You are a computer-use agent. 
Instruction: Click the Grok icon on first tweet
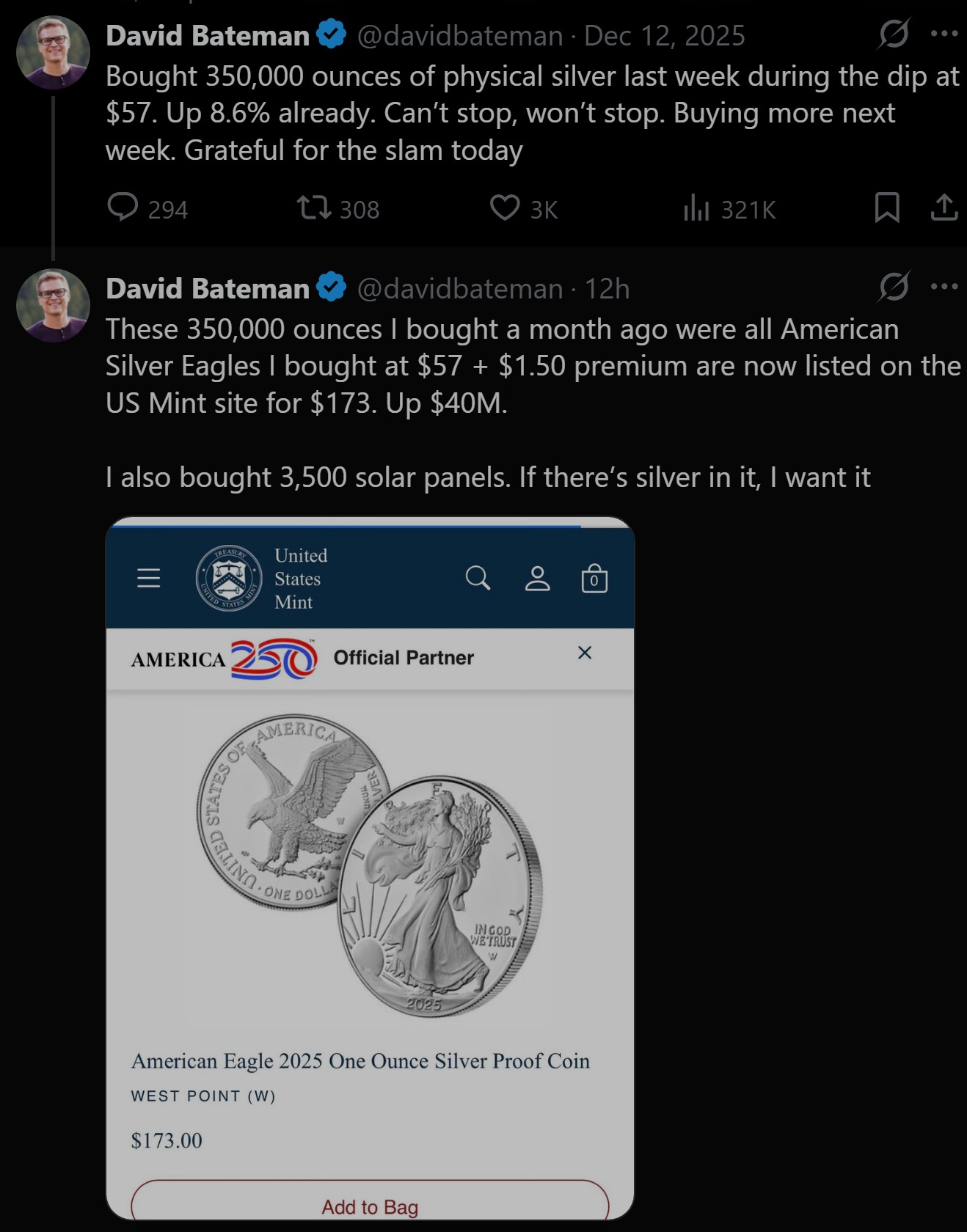(894, 34)
